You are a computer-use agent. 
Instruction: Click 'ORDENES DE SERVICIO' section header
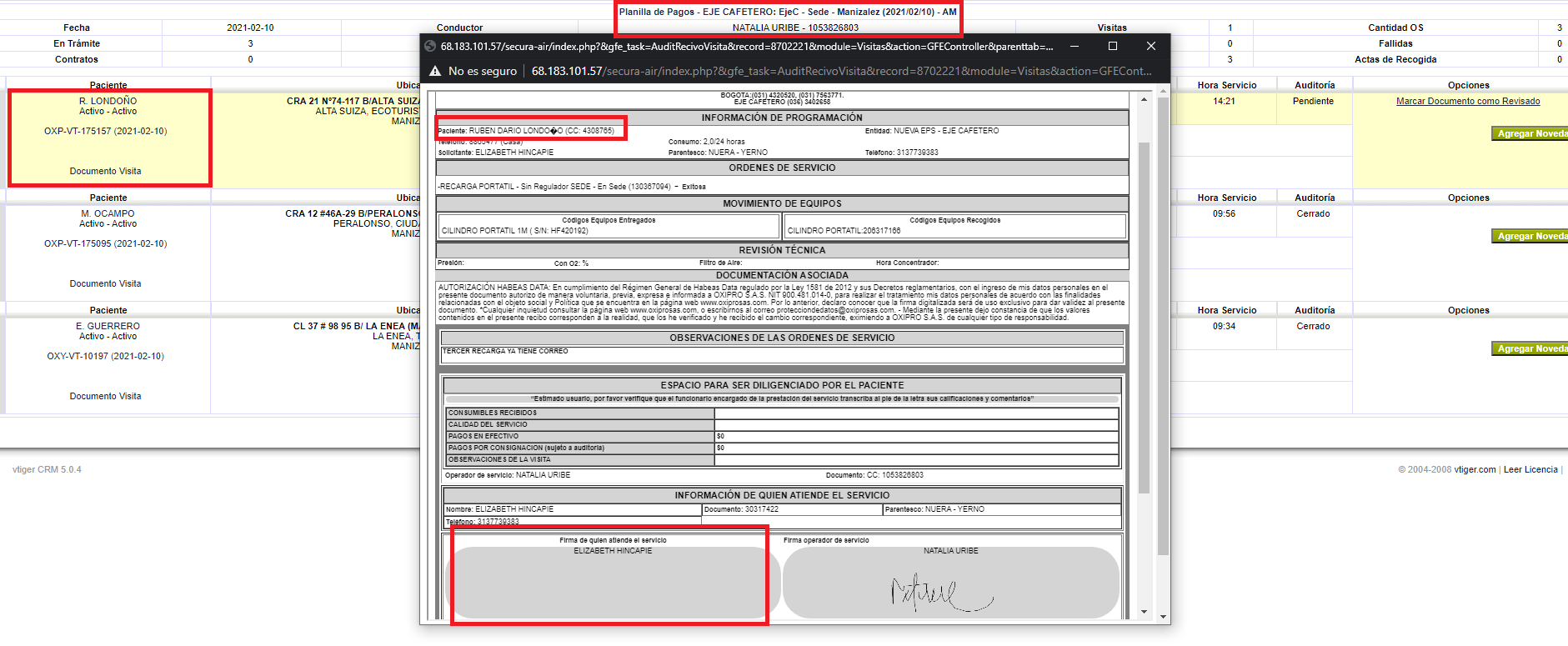(782, 168)
